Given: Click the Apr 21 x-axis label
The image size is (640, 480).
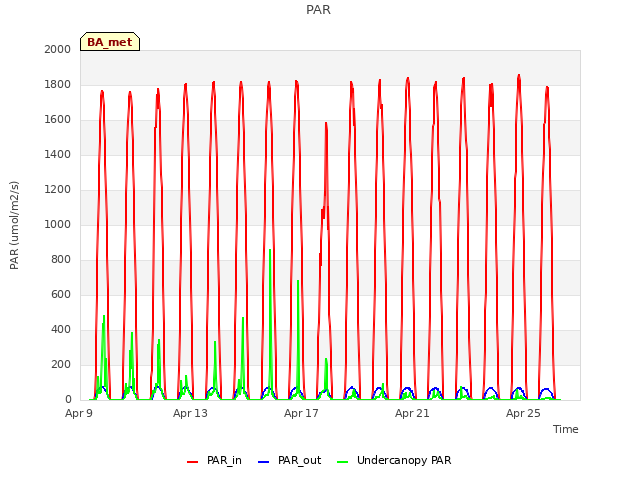Looking at the screenshot, I should click(412, 413).
